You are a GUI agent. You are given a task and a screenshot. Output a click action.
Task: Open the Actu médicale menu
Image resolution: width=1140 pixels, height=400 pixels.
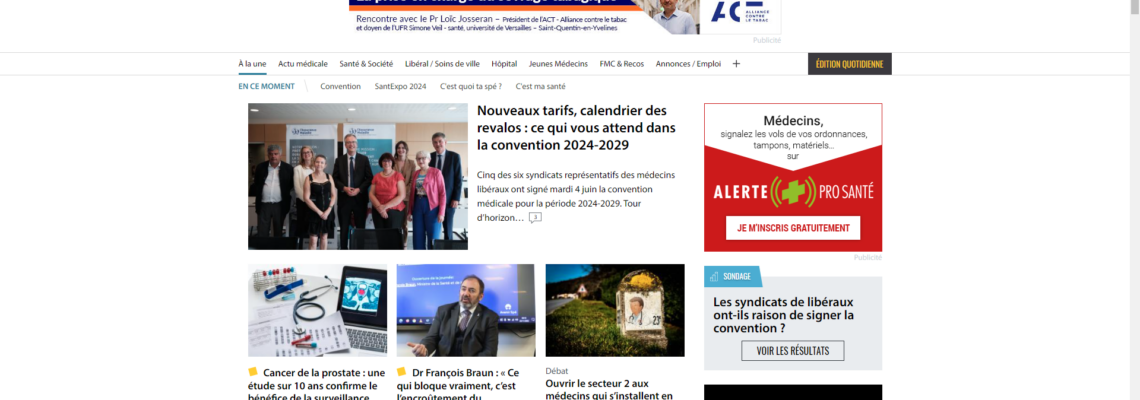pyautogui.click(x=302, y=64)
